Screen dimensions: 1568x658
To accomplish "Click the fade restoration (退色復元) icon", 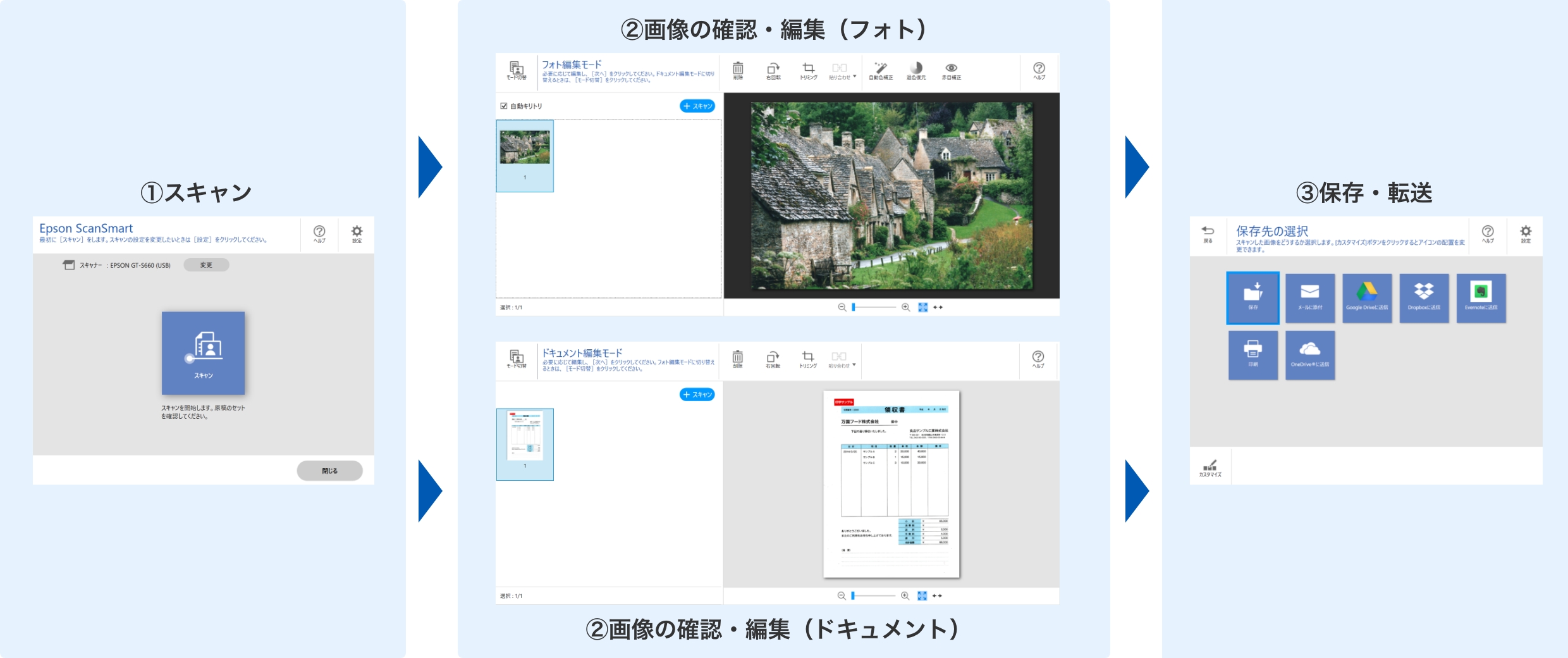I will (x=916, y=70).
